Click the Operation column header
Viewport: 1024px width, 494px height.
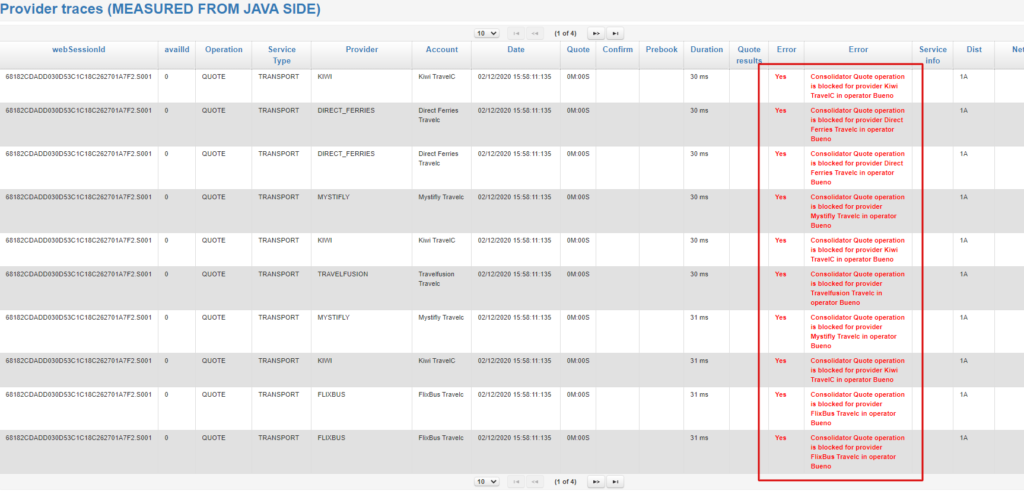click(223, 49)
